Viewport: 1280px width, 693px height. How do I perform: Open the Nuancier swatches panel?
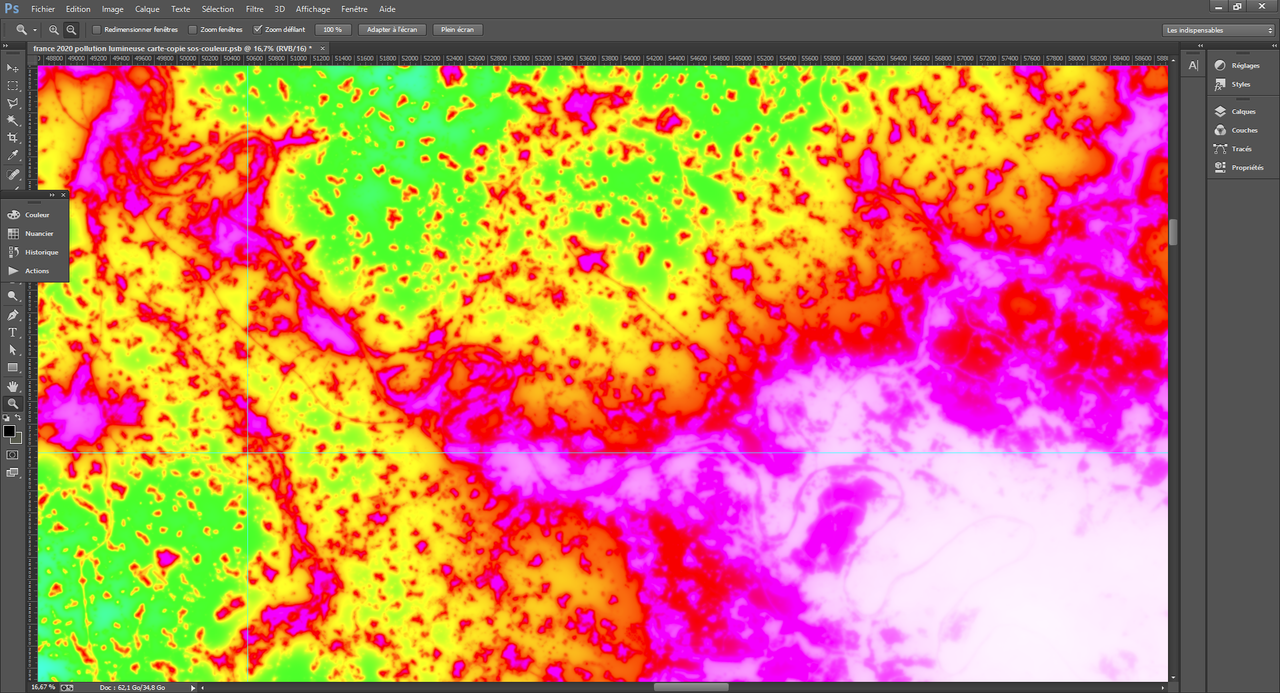tap(36, 233)
